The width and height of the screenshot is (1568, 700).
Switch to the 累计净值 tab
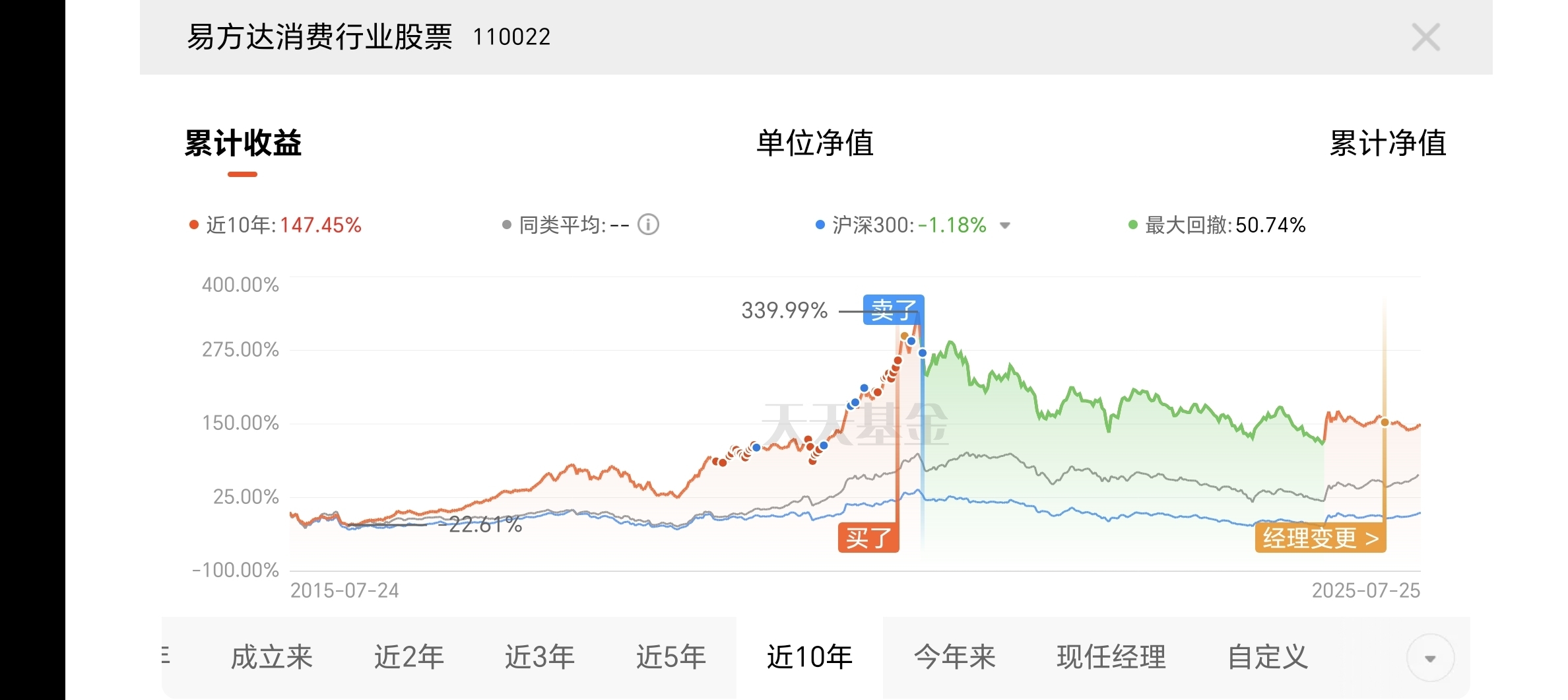[1387, 143]
